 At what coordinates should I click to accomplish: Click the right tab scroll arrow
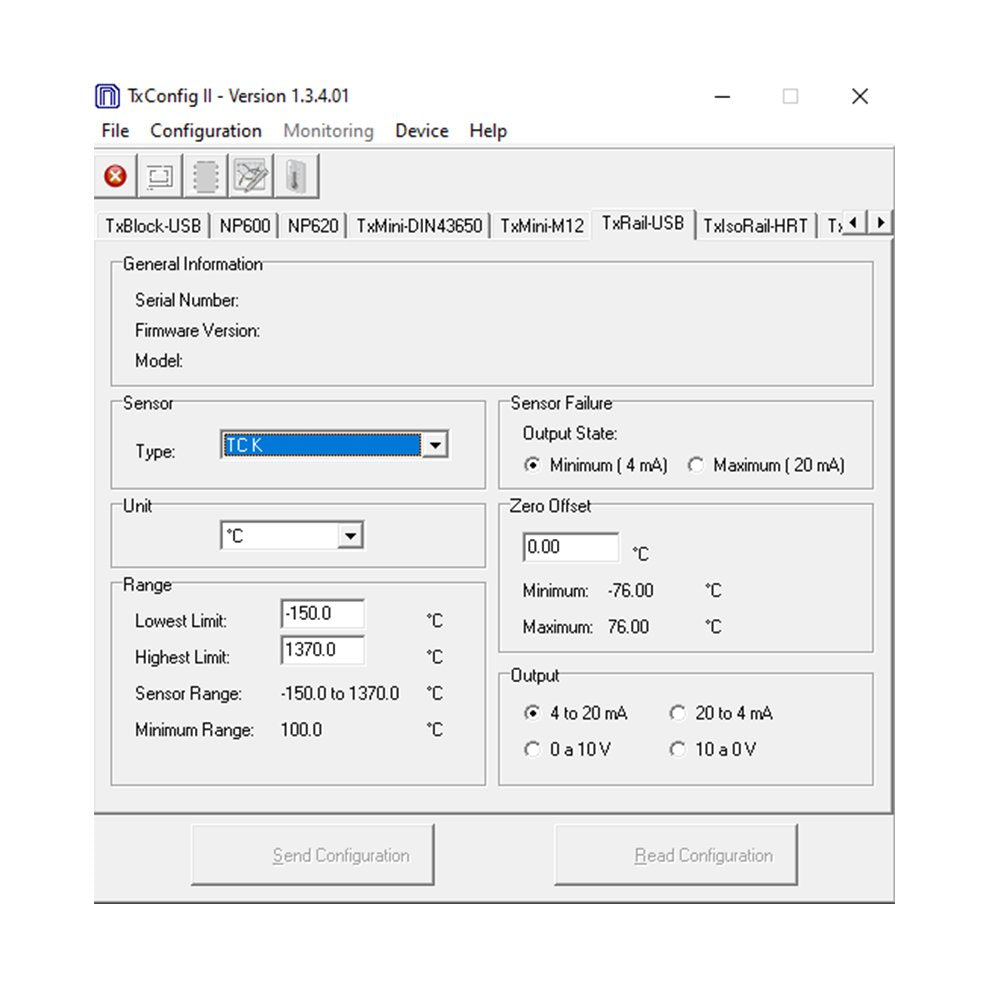pos(879,223)
